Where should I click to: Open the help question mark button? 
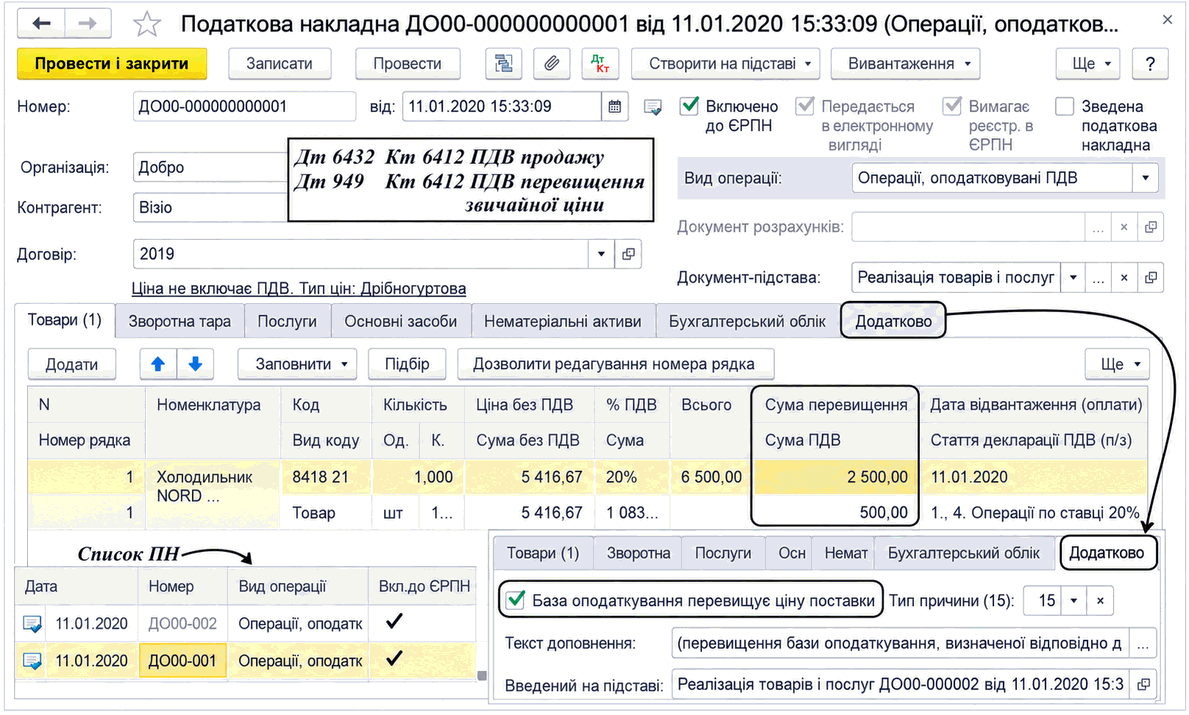click(x=1150, y=64)
